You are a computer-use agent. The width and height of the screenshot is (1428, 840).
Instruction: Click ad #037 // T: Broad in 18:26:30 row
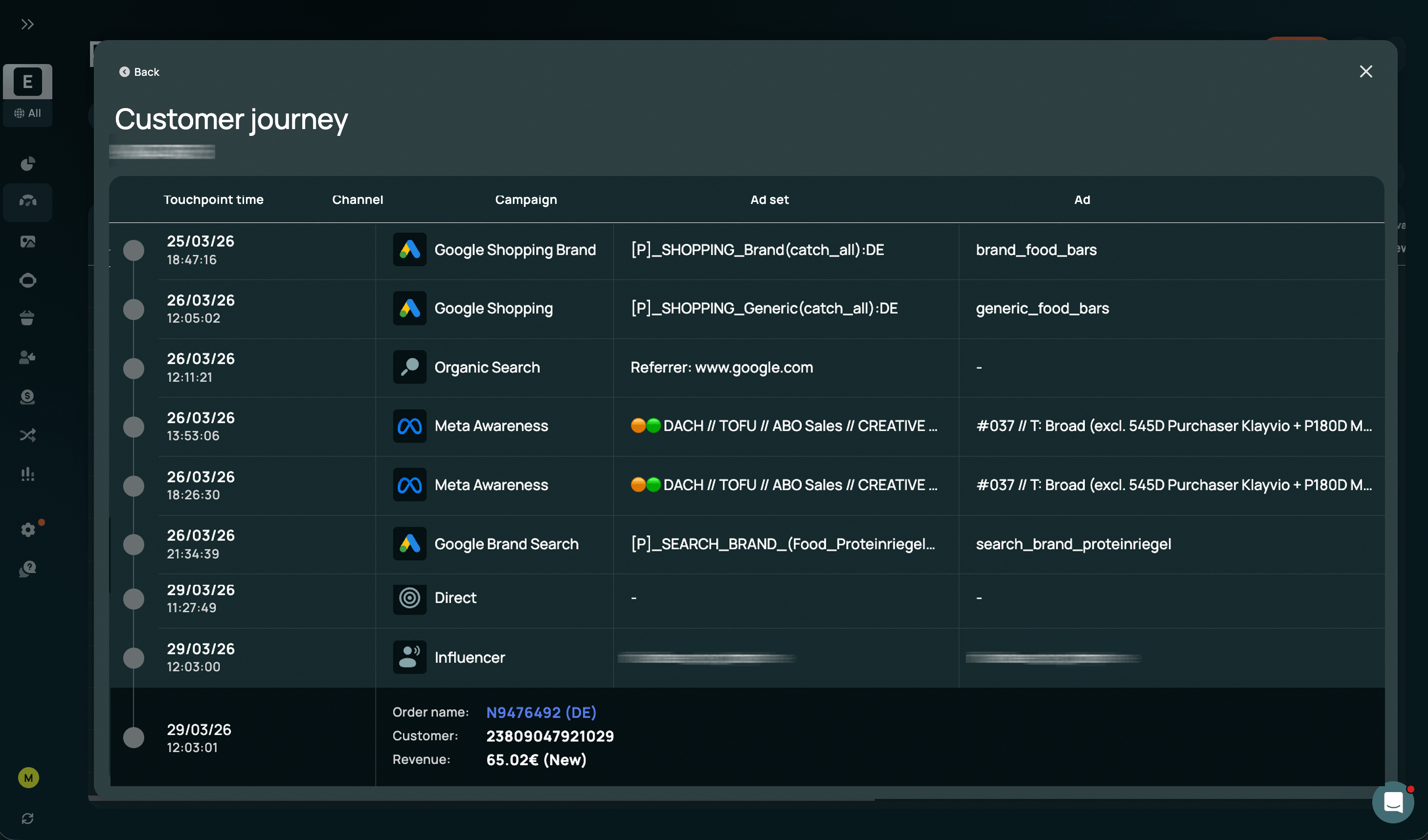tap(1174, 485)
